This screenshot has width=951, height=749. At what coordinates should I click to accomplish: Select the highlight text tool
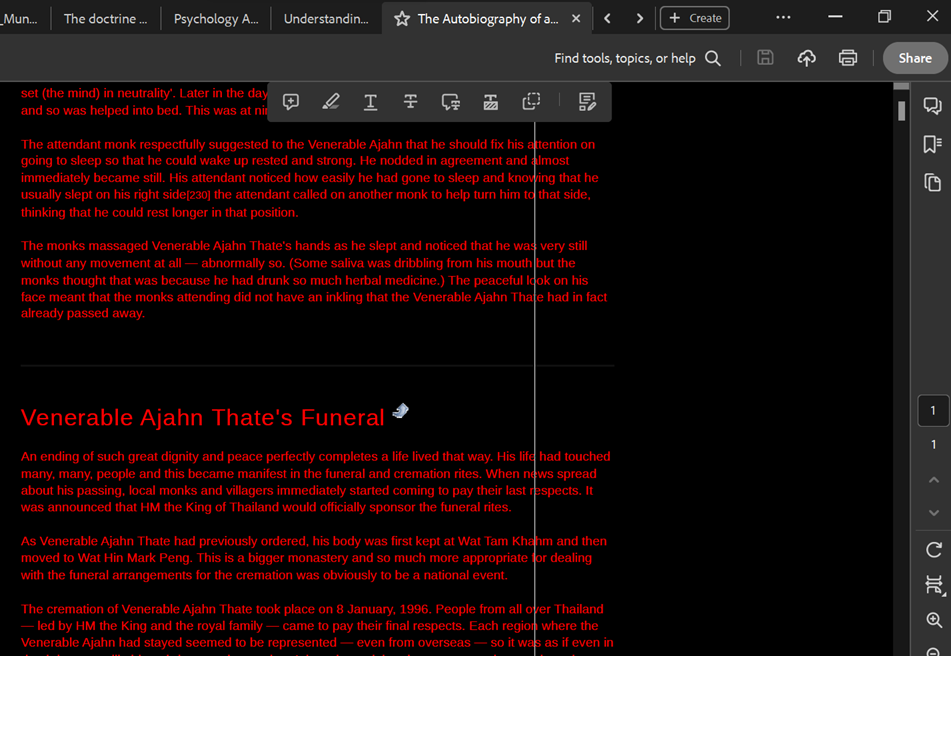pyautogui.click(x=331, y=102)
